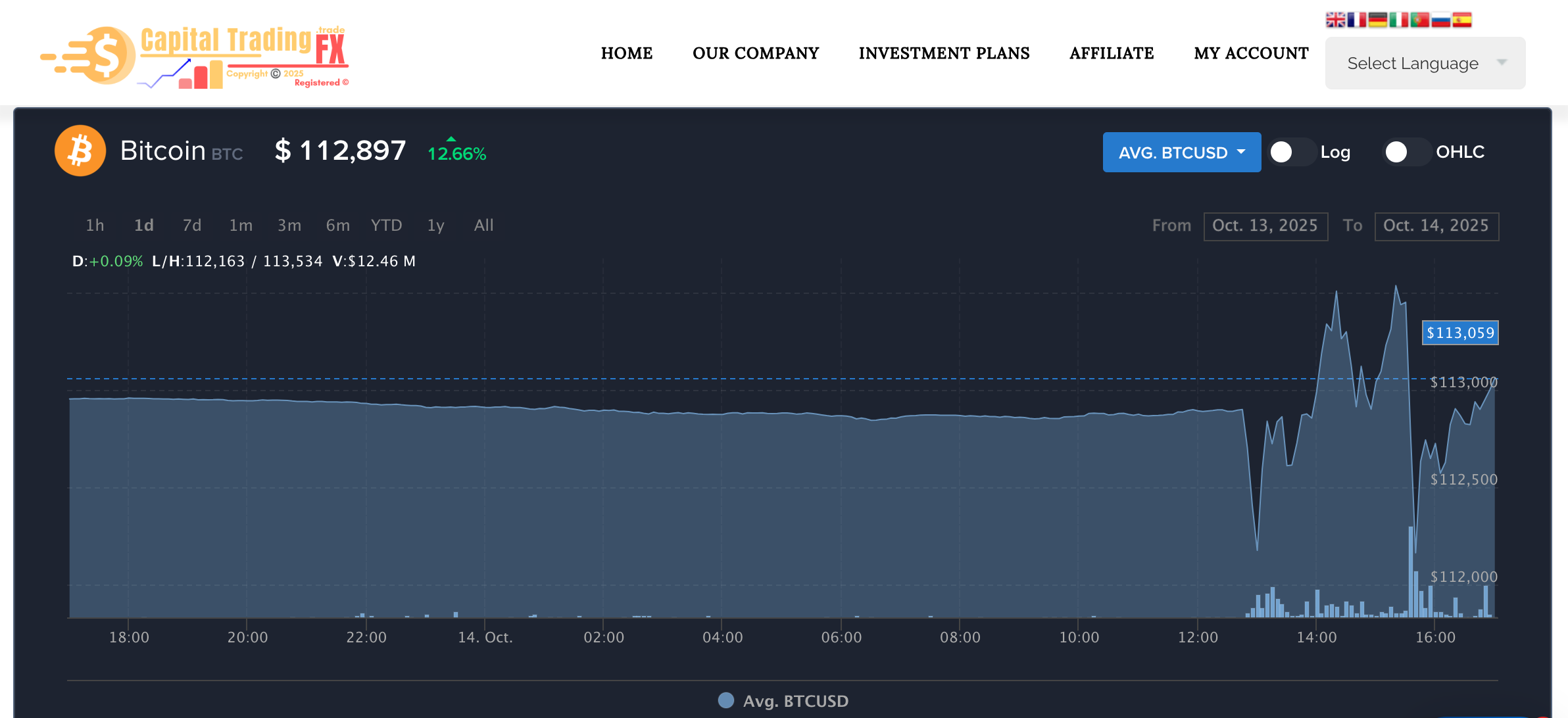Image resolution: width=1568 pixels, height=718 pixels.
Task: Click the UK flag language icon
Action: [1335, 20]
